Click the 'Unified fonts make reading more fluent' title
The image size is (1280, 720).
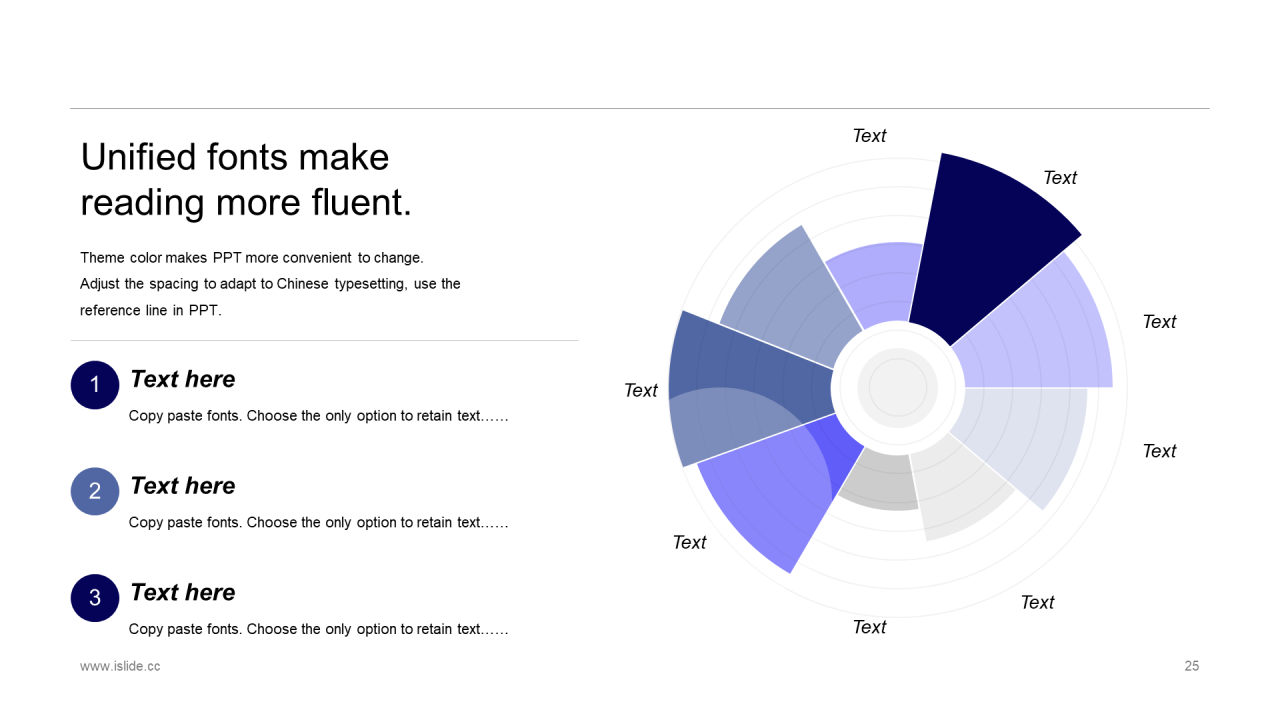pos(246,179)
